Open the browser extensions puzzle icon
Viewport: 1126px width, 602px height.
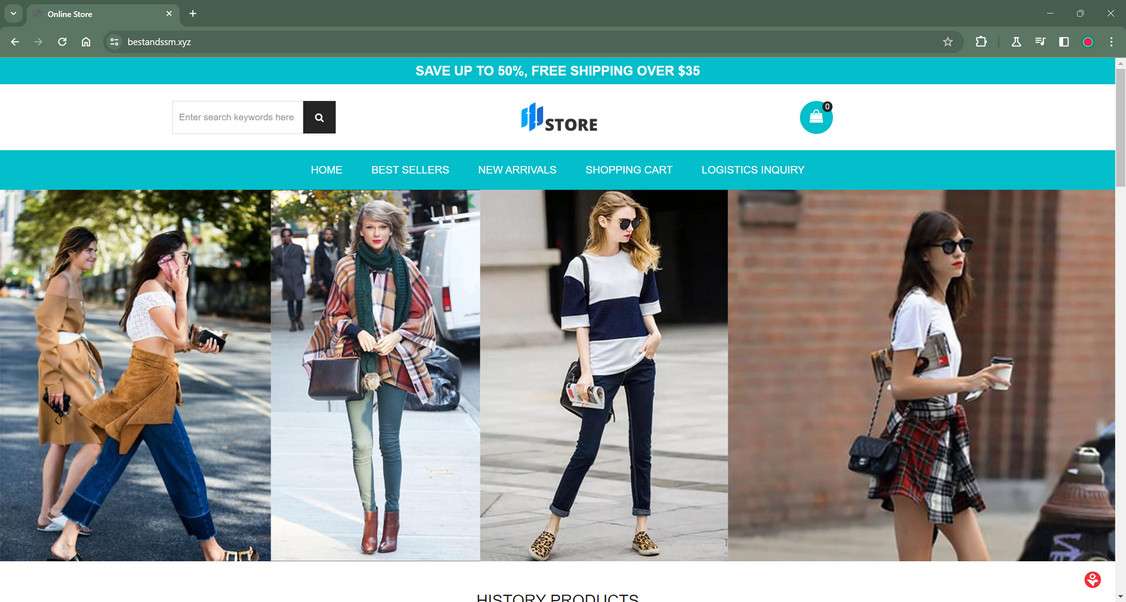pyautogui.click(x=981, y=42)
